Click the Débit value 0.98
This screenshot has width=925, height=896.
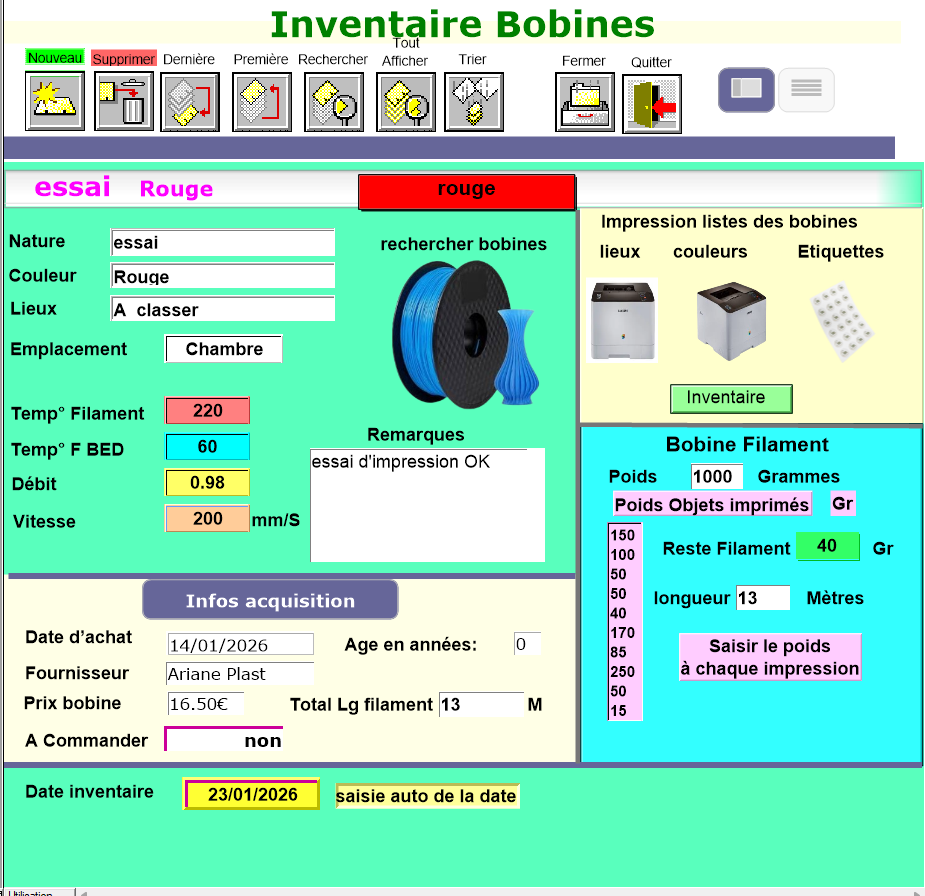(207, 483)
